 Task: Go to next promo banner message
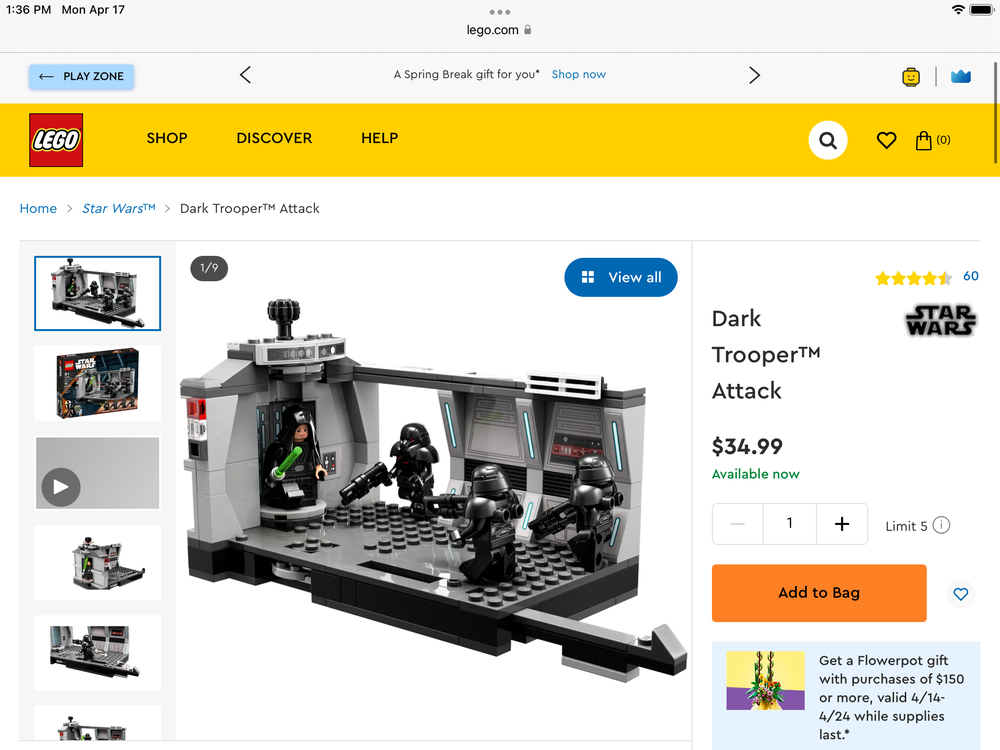pyautogui.click(x=754, y=75)
